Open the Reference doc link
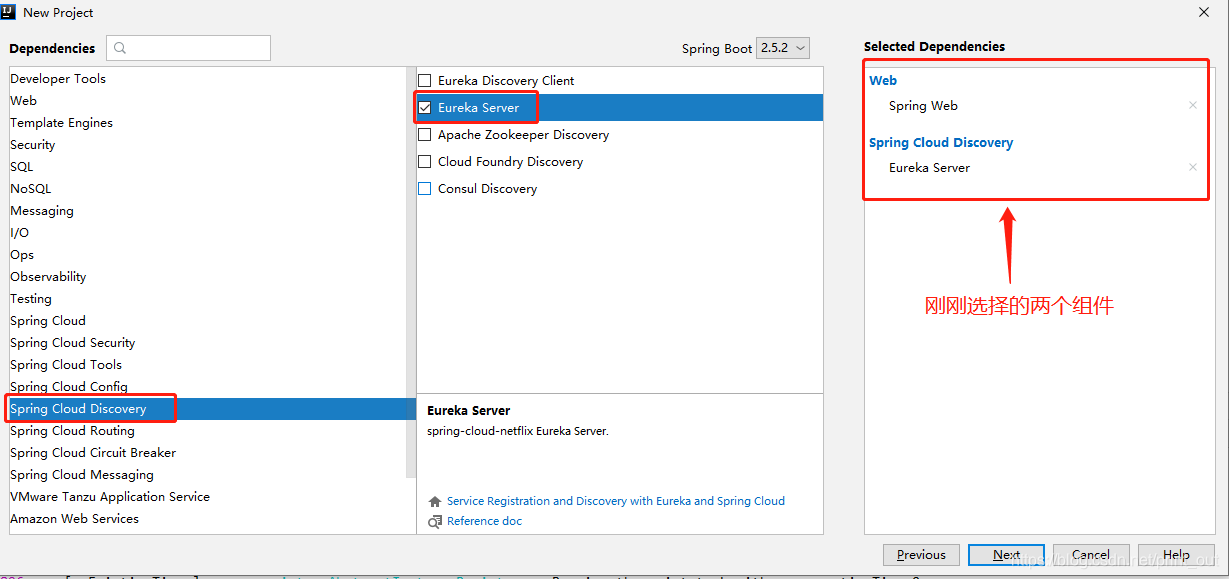1229x579 pixels. (x=484, y=521)
